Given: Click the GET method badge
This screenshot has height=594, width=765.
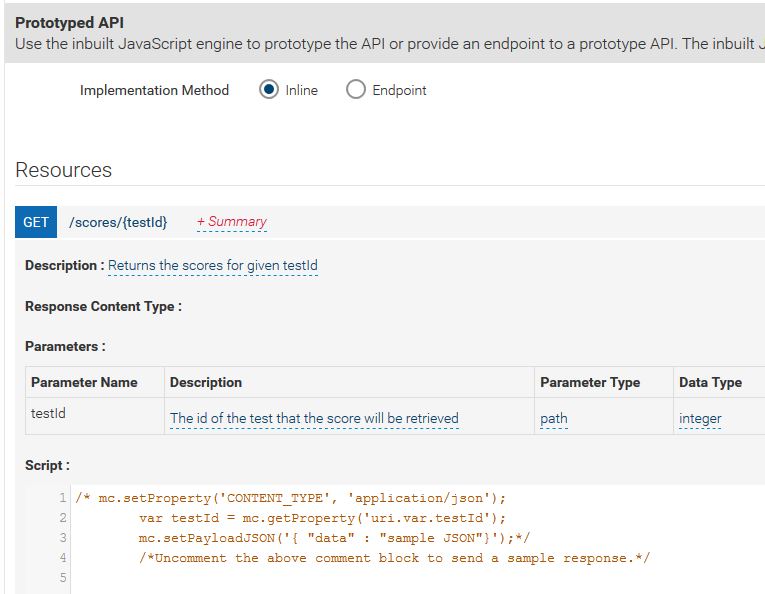Looking at the screenshot, I should (36, 222).
